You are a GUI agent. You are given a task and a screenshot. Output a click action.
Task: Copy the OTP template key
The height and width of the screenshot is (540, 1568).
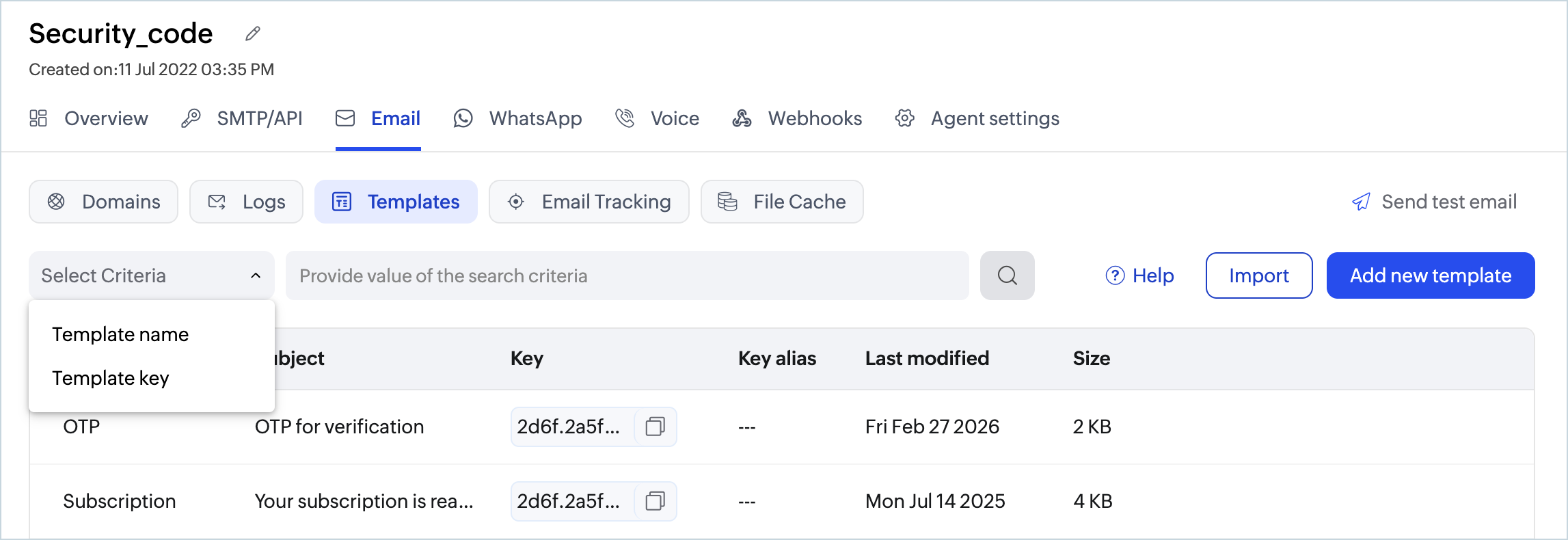pos(655,427)
